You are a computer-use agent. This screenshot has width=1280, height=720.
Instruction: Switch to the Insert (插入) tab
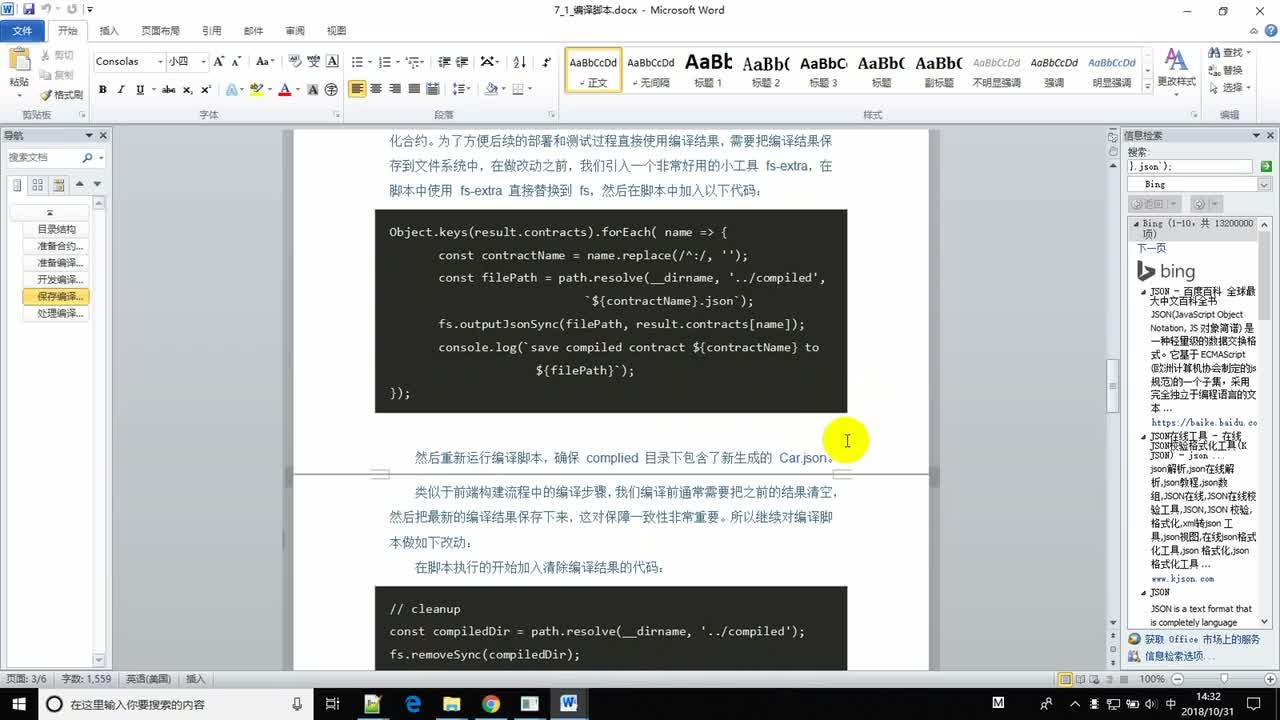coord(109,31)
